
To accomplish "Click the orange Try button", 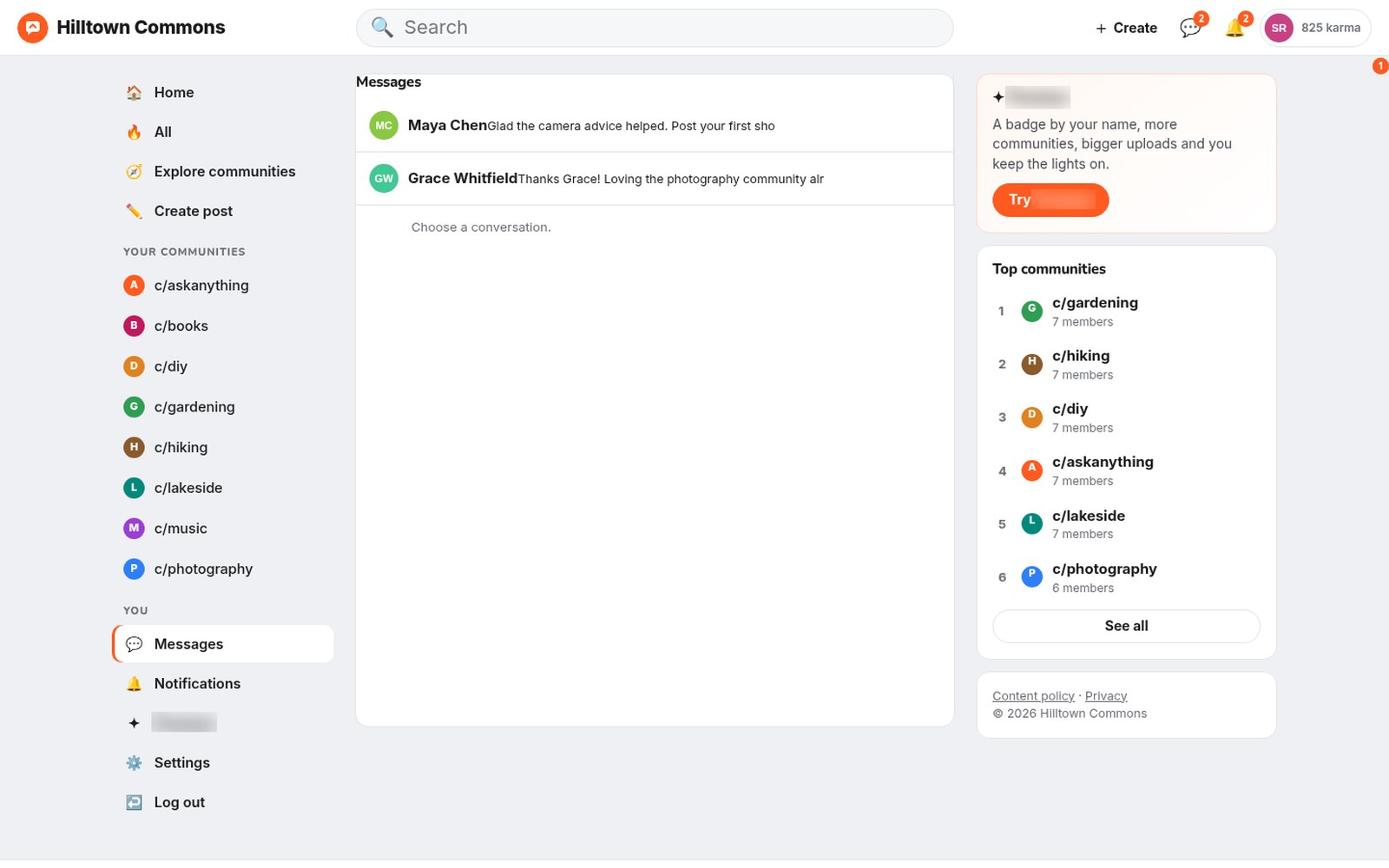I will pos(1050,200).
